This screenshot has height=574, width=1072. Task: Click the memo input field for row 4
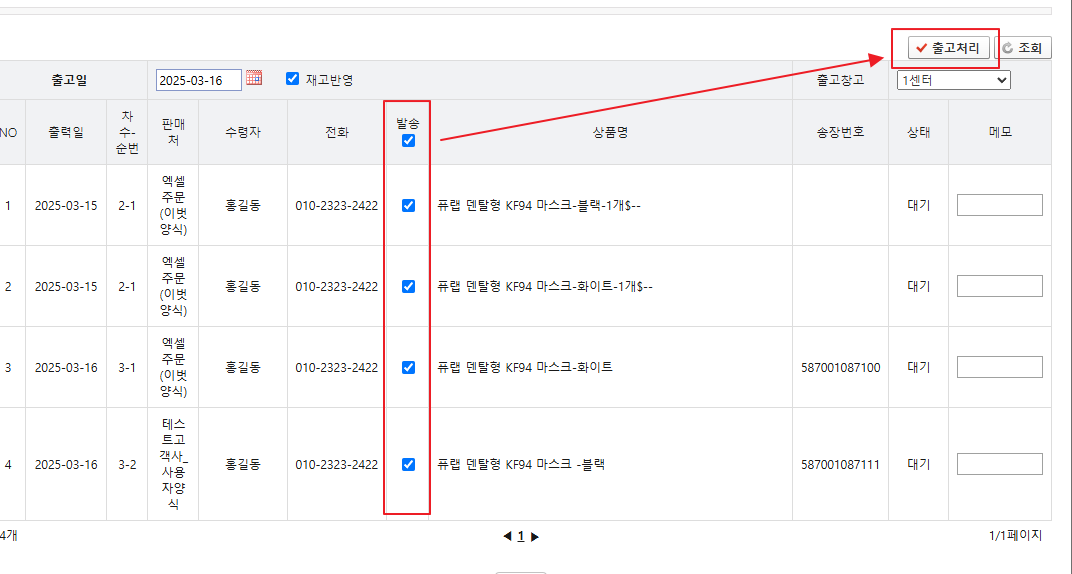click(x=1000, y=464)
